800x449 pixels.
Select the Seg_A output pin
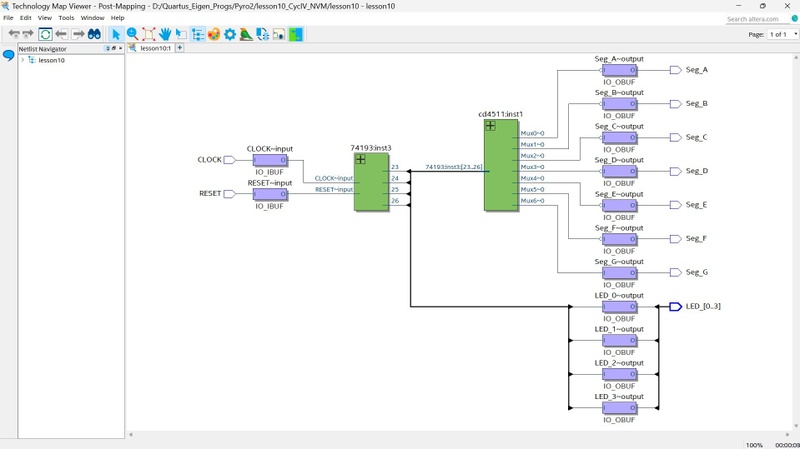pos(675,70)
